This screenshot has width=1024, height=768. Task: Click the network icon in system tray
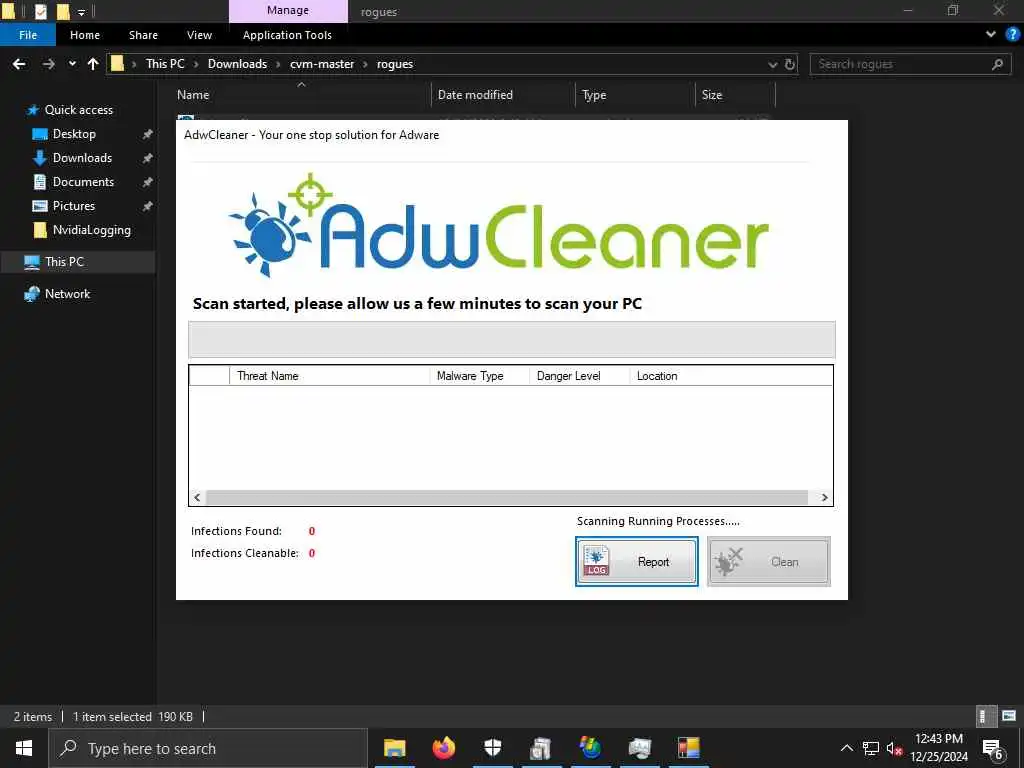pyautogui.click(x=871, y=748)
